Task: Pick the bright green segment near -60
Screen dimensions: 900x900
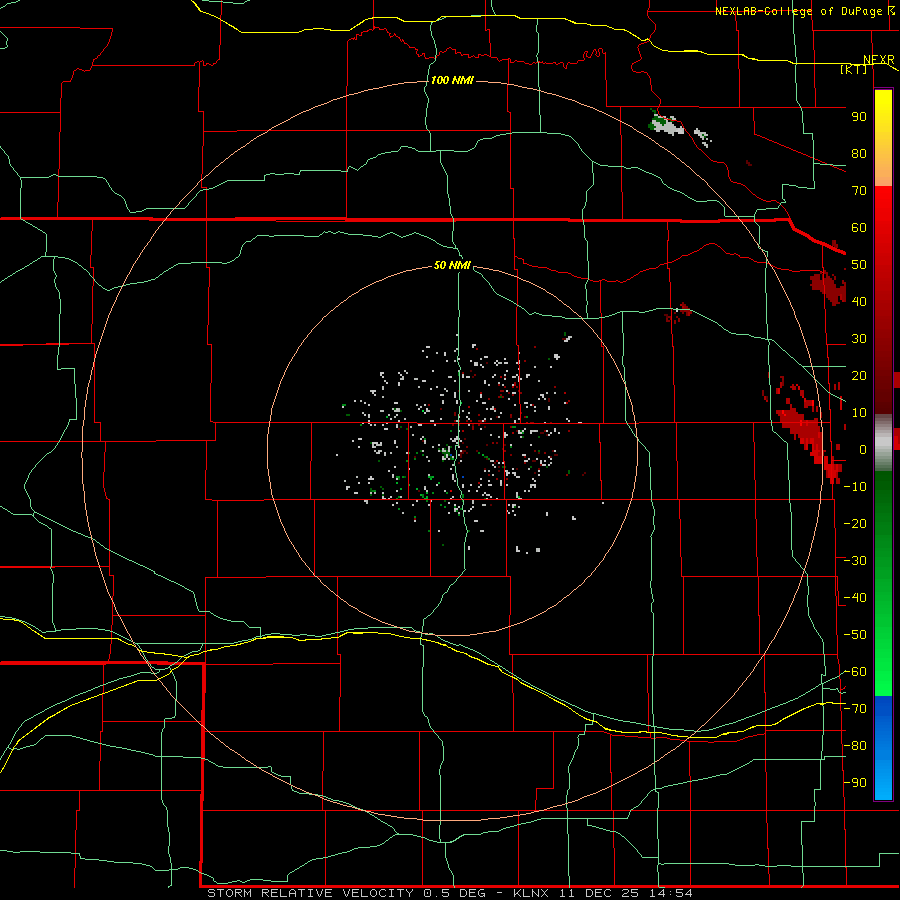Action: [x=883, y=672]
